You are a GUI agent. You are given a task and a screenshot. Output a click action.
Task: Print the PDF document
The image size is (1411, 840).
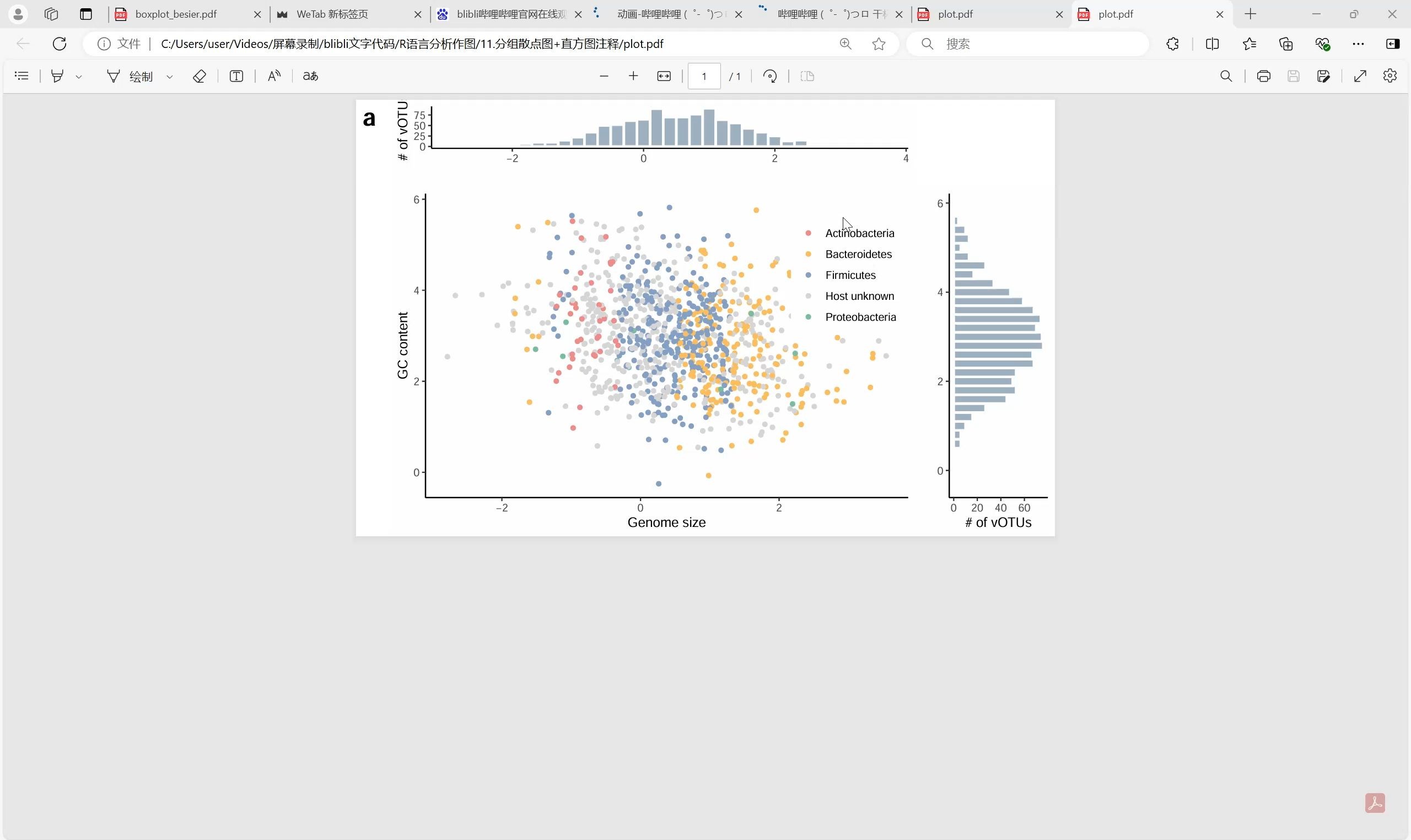[x=1264, y=76]
